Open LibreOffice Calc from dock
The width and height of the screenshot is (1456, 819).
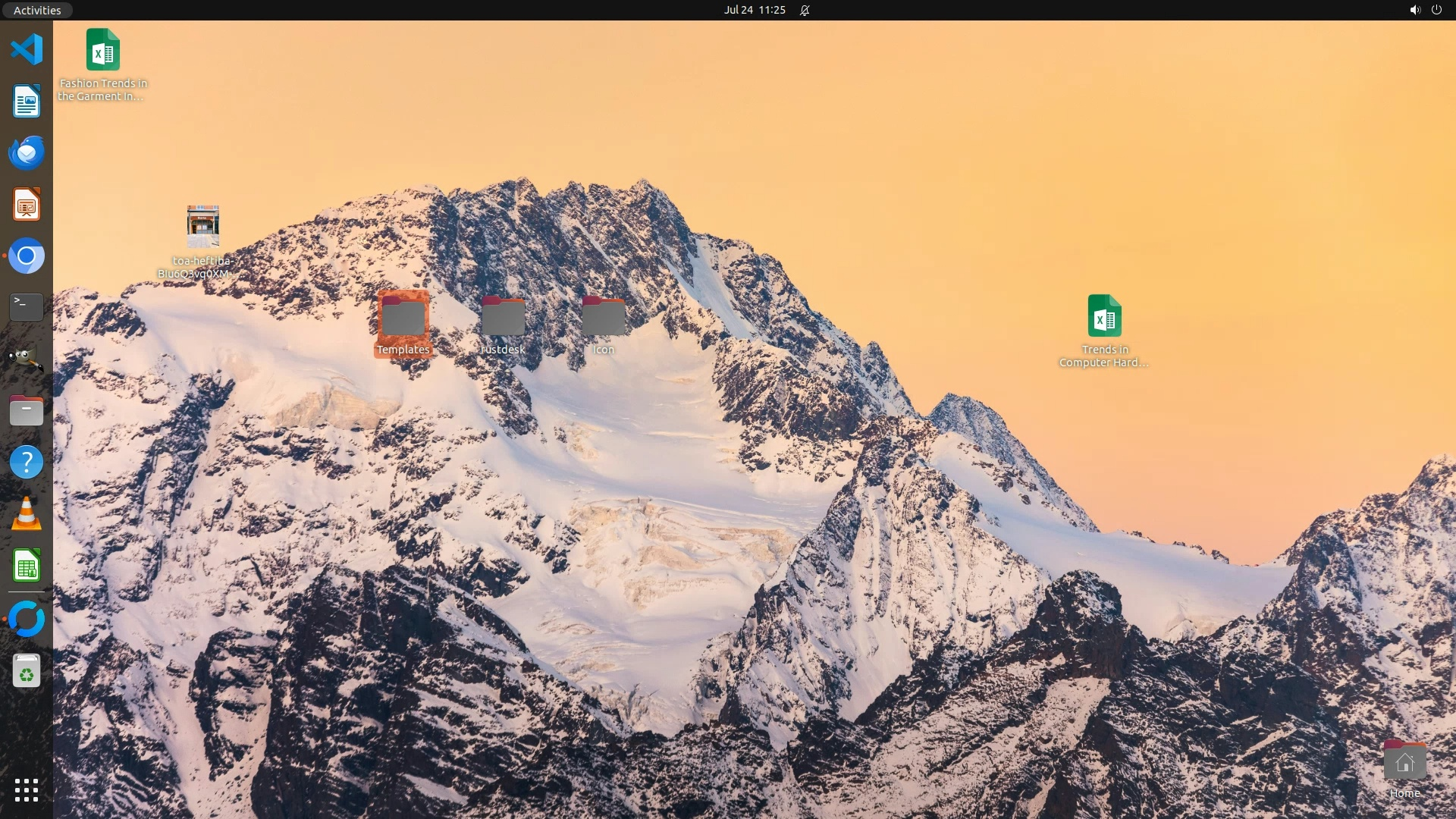(x=27, y=566)
